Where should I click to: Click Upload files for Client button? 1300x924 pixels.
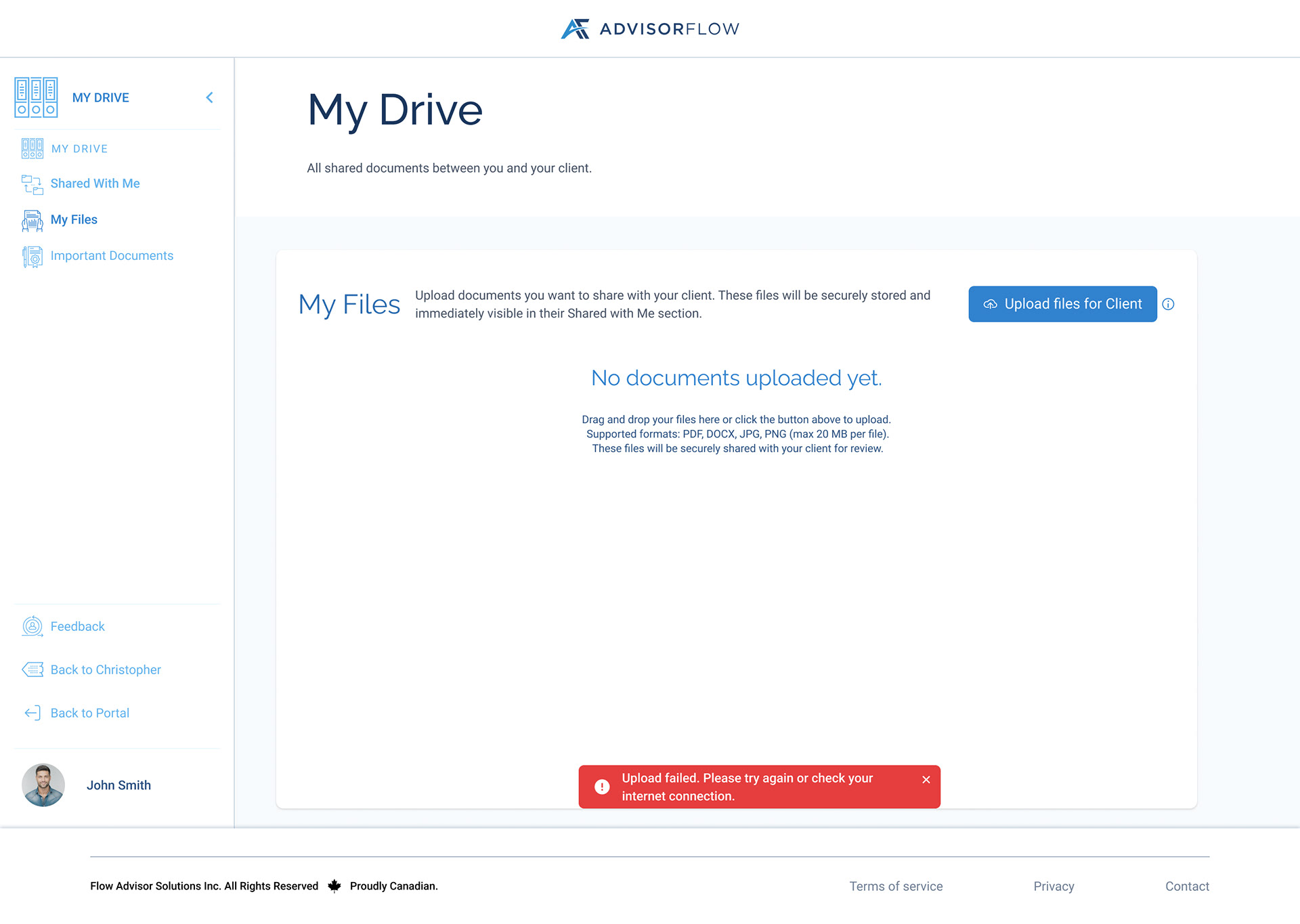point(1062,304)
